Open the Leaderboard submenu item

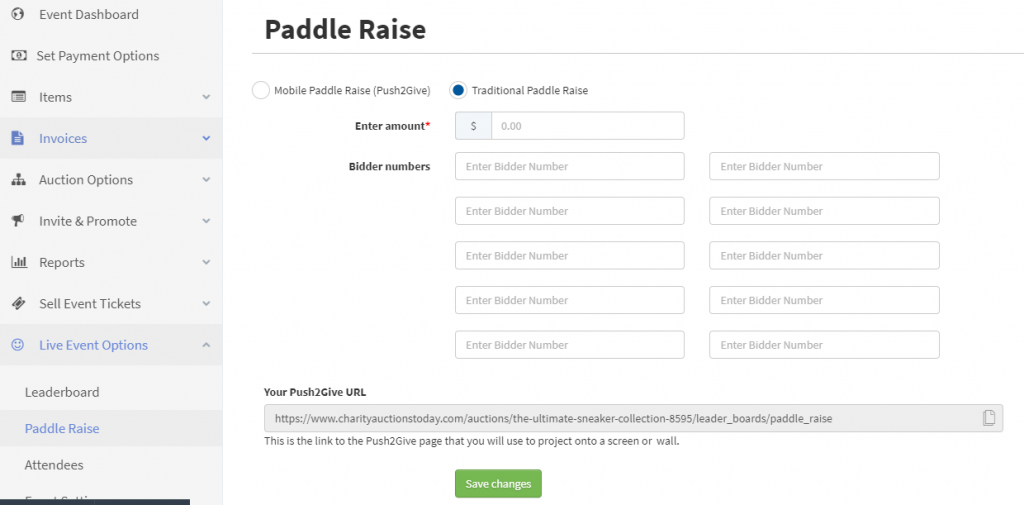pos(62,392)
